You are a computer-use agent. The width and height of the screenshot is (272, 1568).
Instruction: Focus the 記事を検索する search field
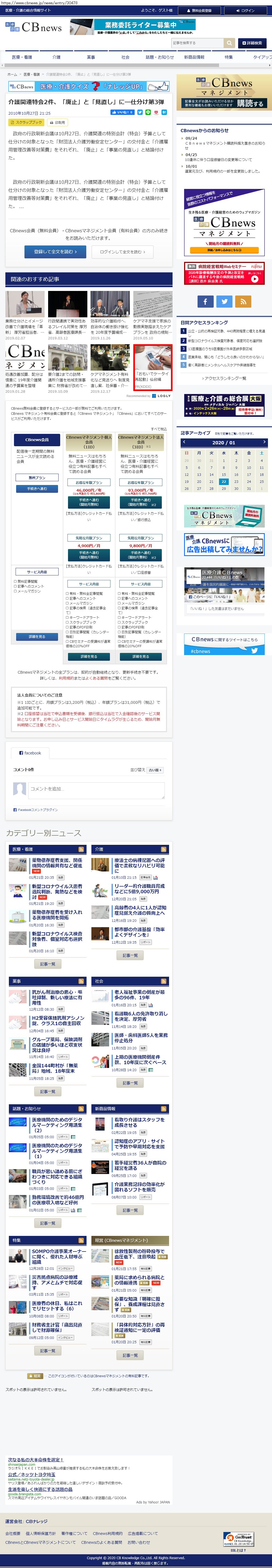click(x=197, y=43)
